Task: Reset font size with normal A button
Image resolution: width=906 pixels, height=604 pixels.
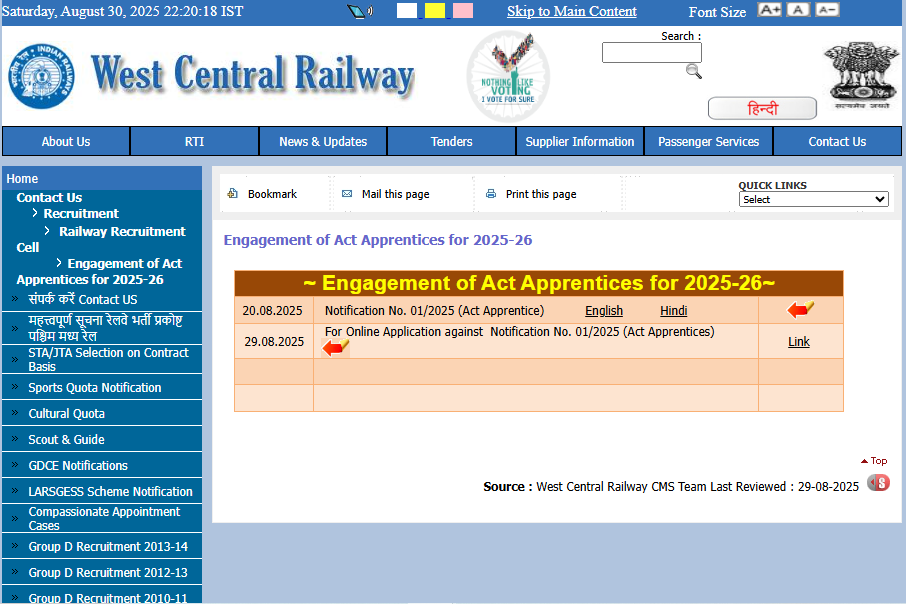Action: pos(798,10)
